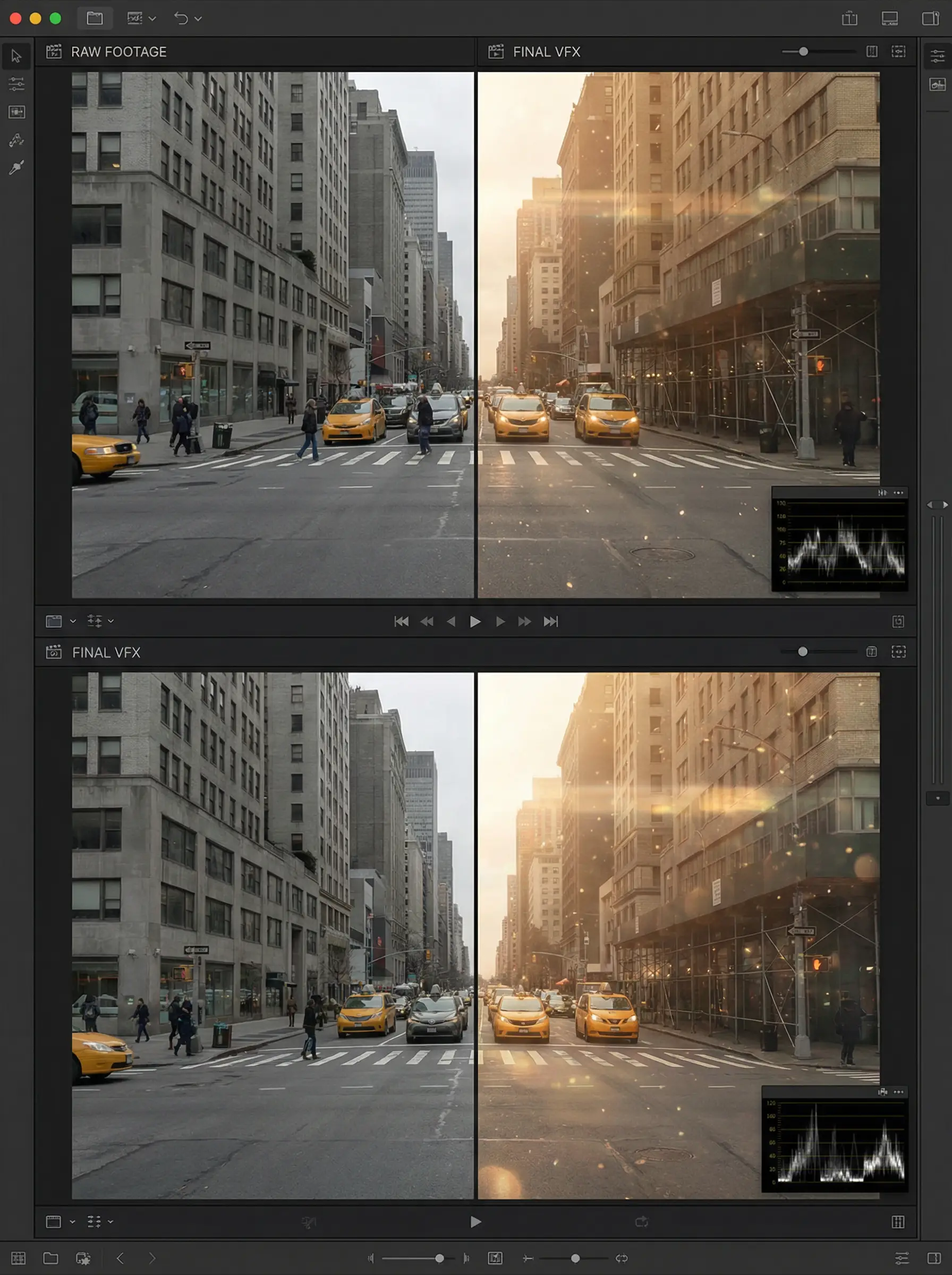Select the eyedropper tool in left sidebar
The image size is (952, 1275).
(x=16, y=167)
